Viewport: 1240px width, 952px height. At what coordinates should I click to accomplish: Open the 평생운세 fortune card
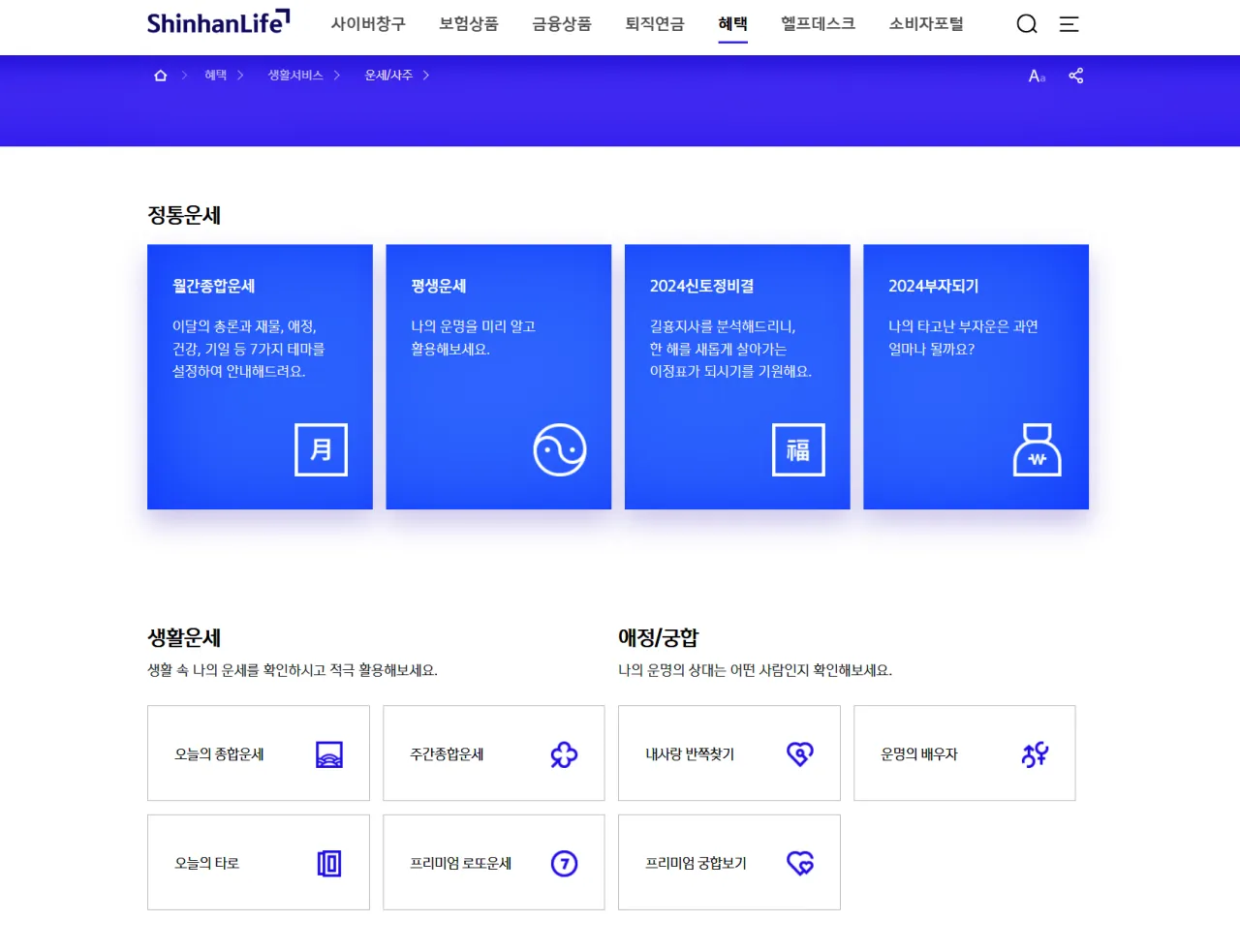(x=498, y=377)
